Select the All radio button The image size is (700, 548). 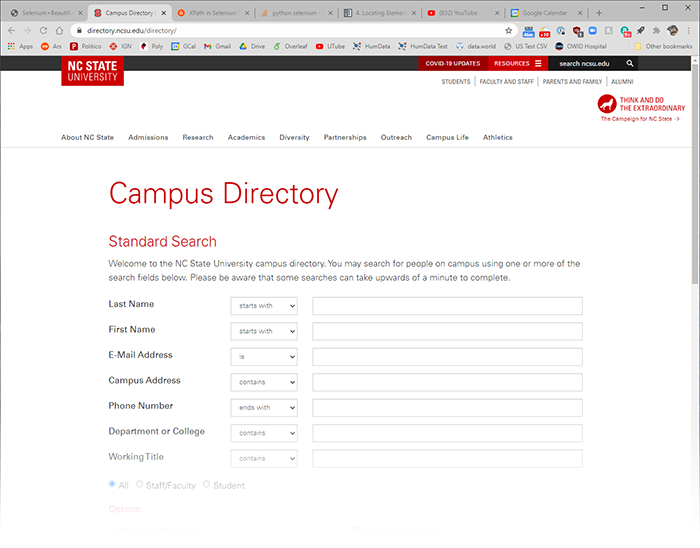(112, 484)
